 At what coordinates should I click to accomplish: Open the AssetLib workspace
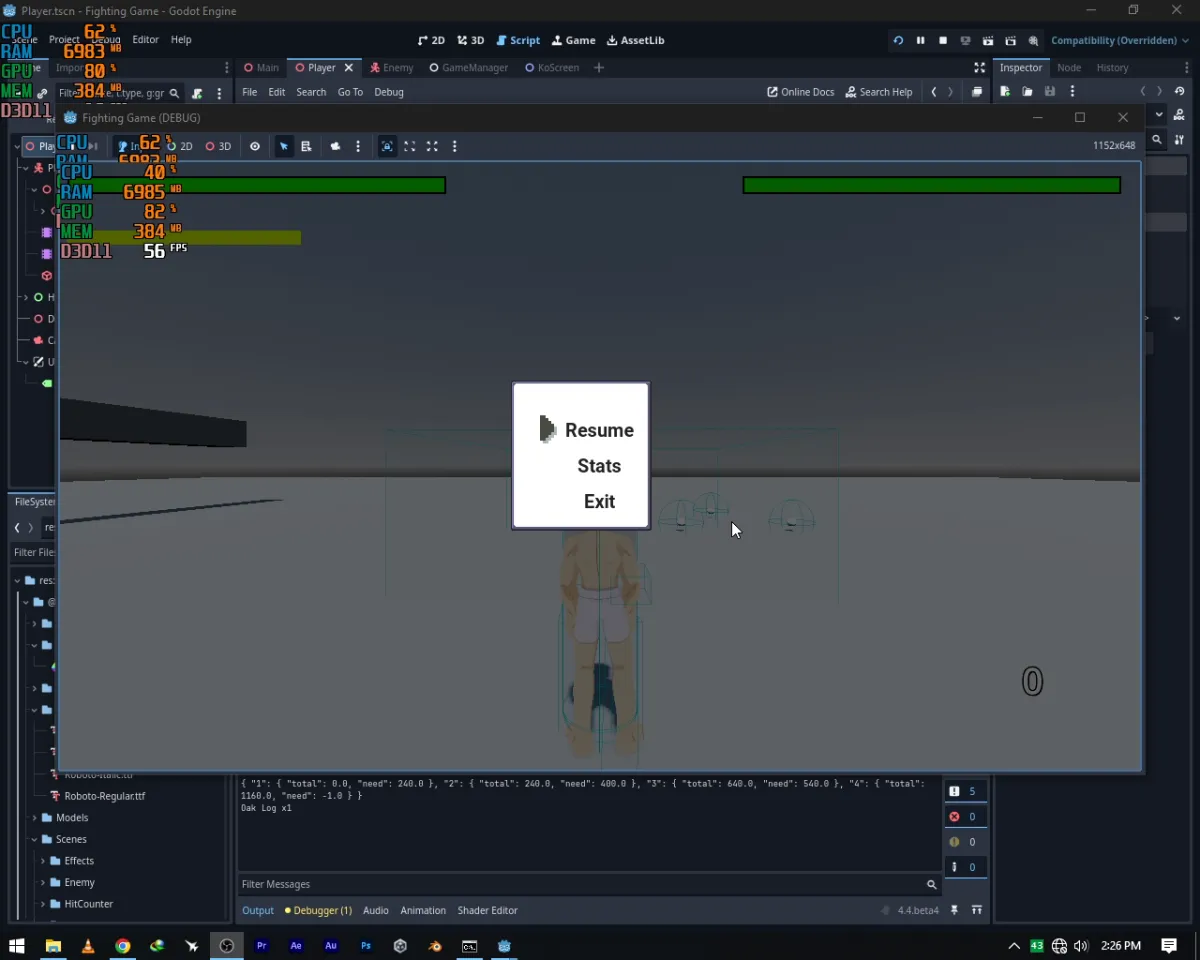coord(635,40)
